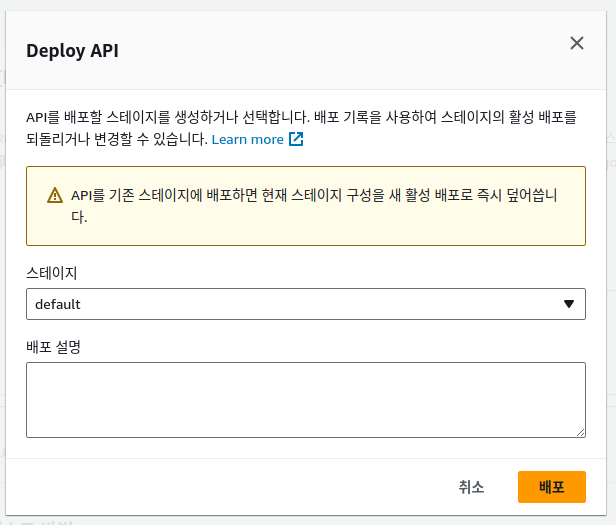The height and width of the screenshot is (525, 616).
Task: Click the 취소 cancel button
Action: coord(471,487)
